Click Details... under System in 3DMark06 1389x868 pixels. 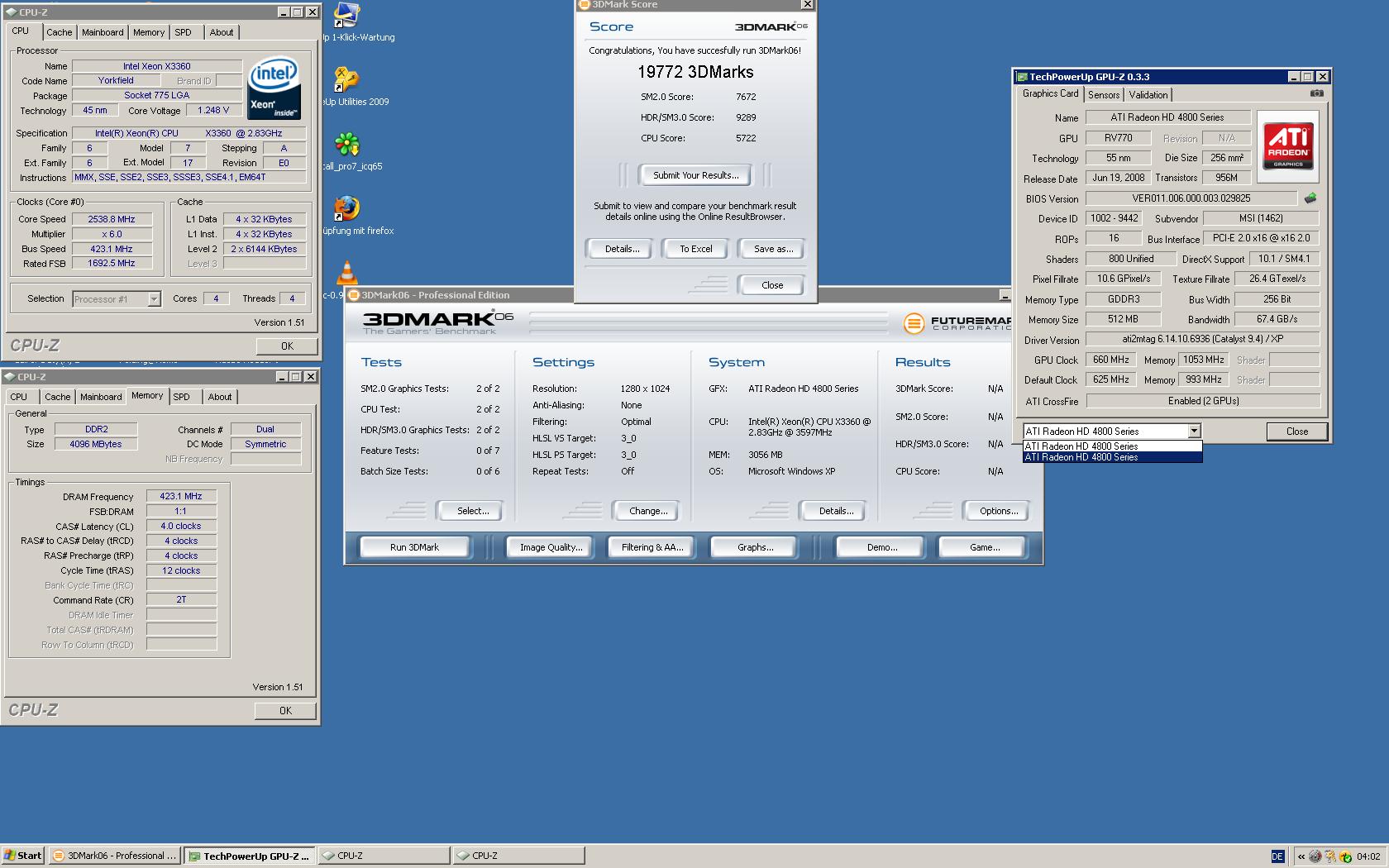pyautogui.click(x=836, y=511)
